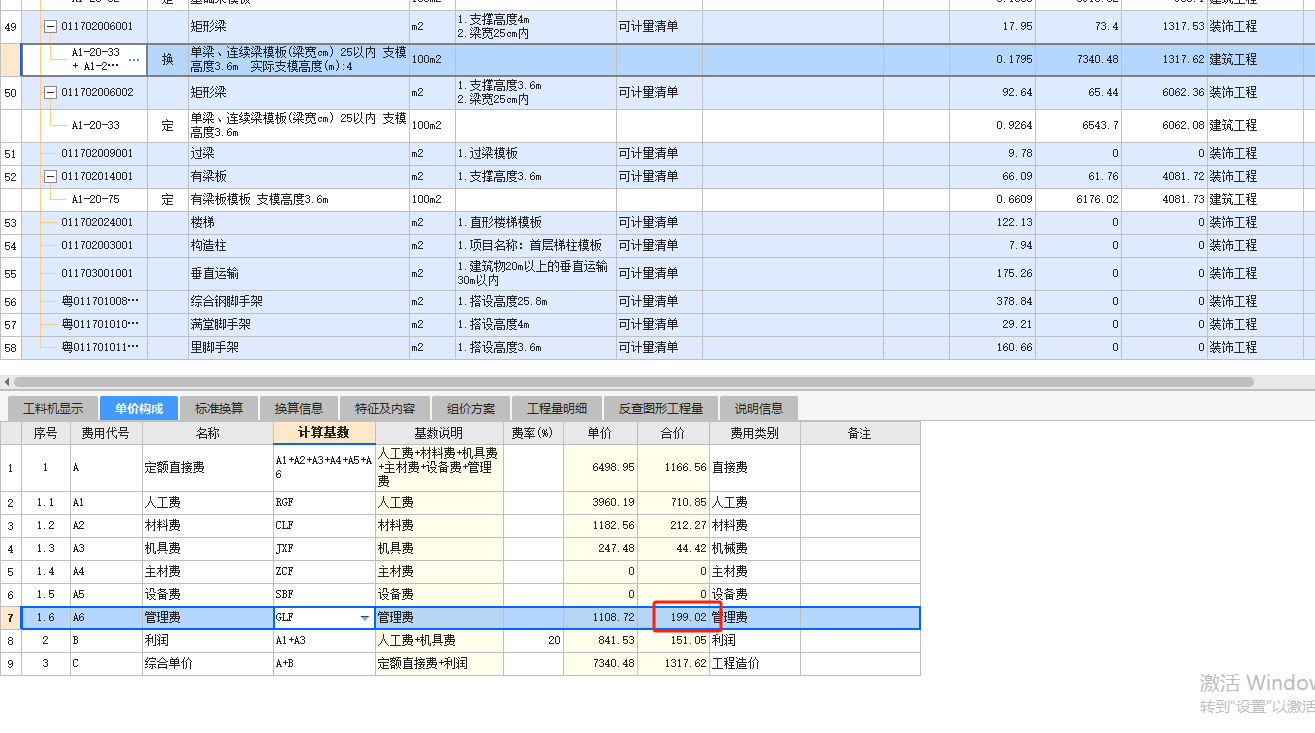Open the 特征及内容 tab
This screenshot has width=1315, height=733.
pos(384,408)
